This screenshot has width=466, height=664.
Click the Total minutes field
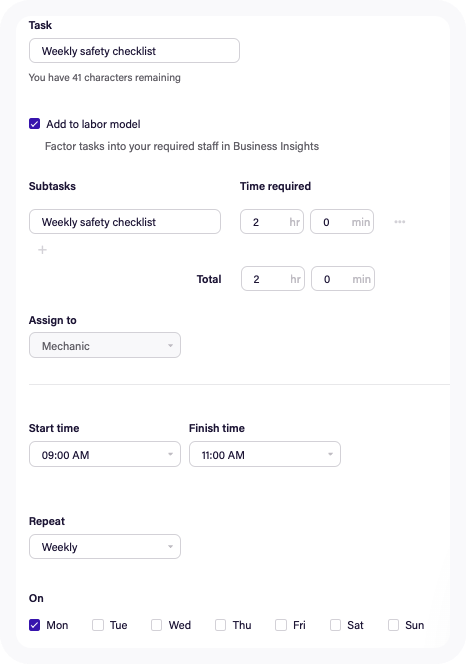pos(343,279)
